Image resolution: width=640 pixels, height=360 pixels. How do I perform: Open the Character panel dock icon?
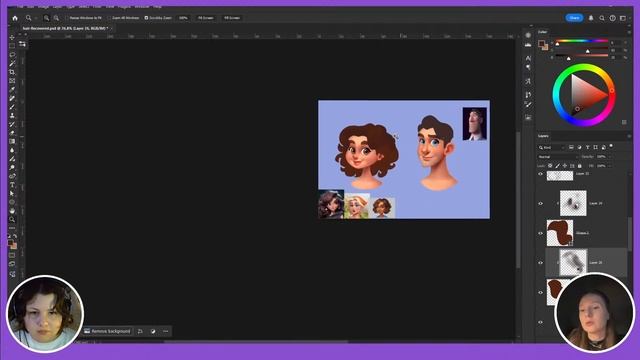coord(528,58)
